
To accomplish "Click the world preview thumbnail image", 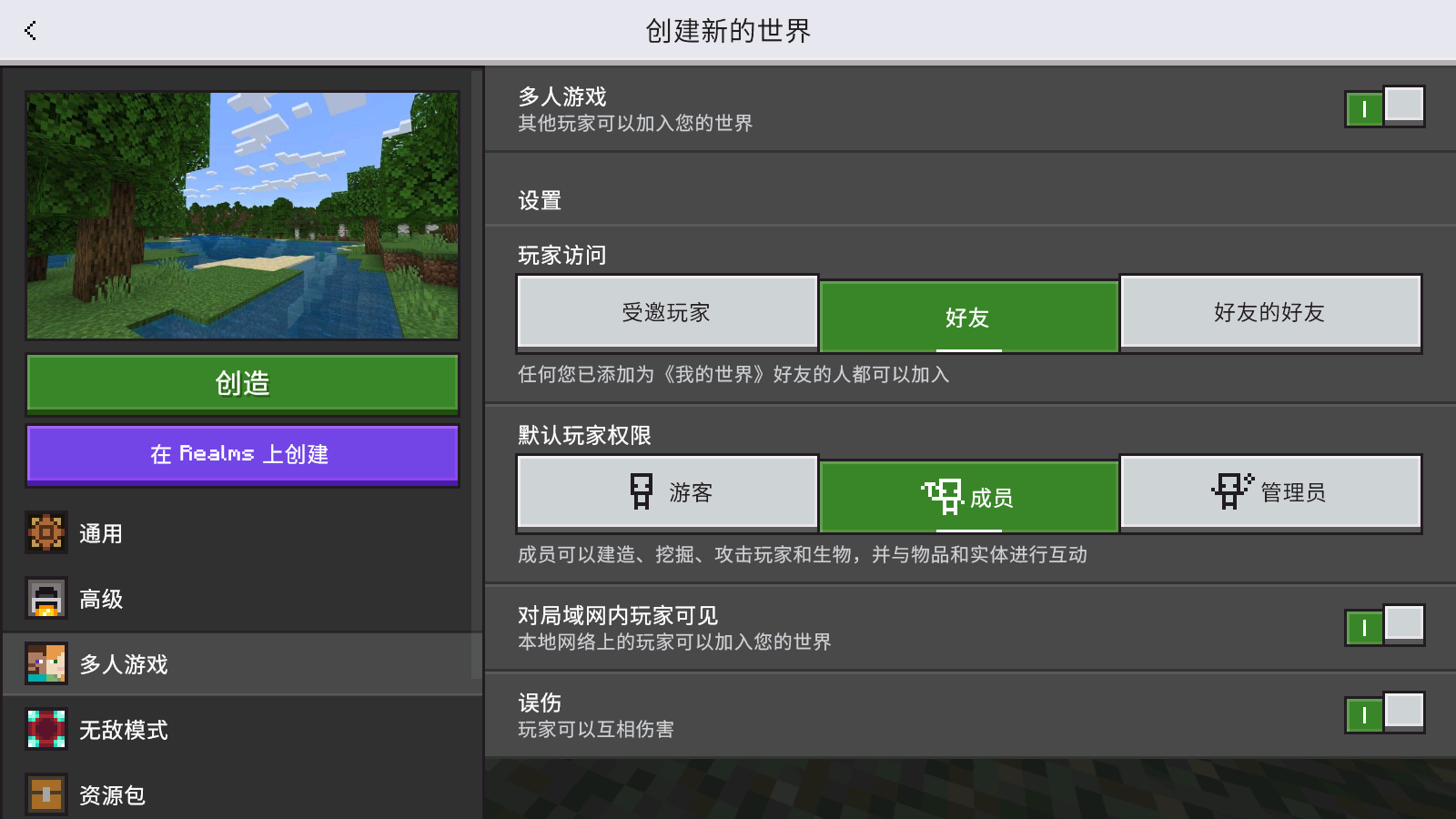I will coord(242,216).
